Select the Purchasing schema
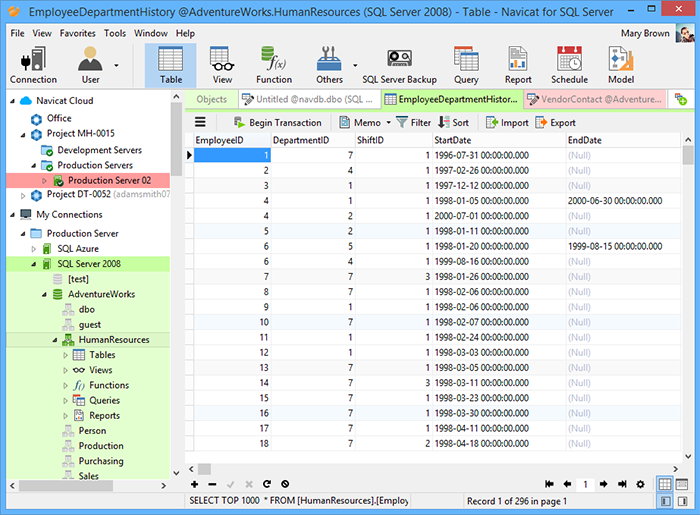 [101, 461]
